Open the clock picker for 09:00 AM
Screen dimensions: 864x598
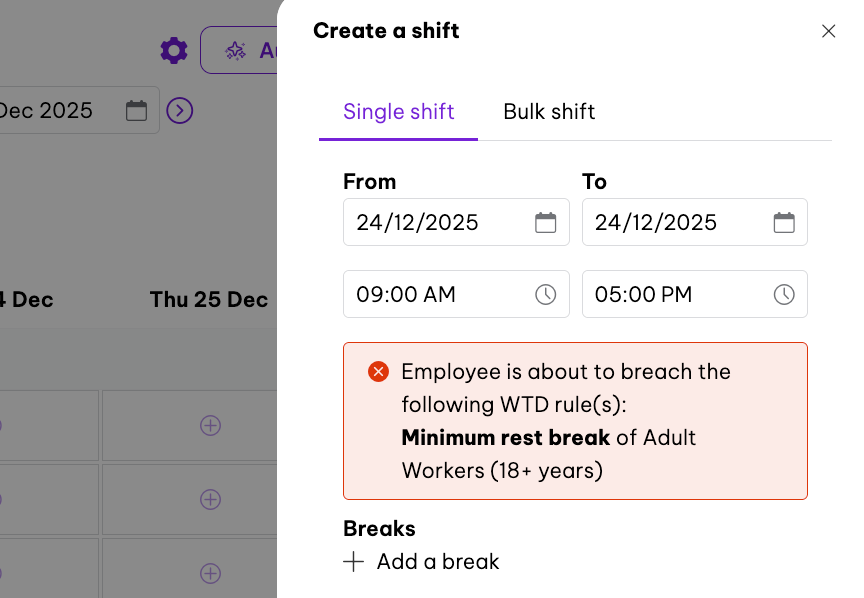[545, 294]
